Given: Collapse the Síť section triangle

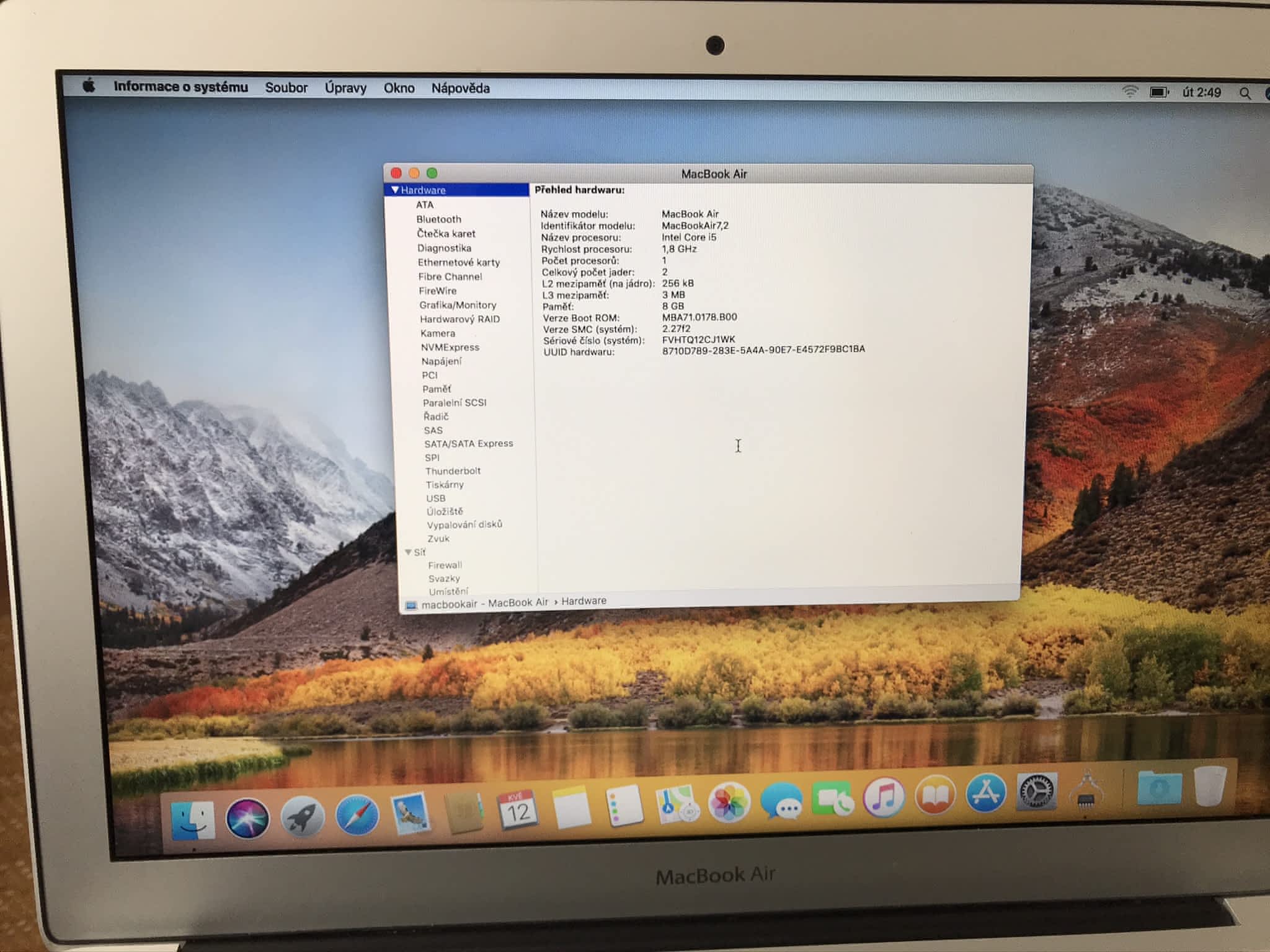Looking at the screenshot, I should pos(408,552).
